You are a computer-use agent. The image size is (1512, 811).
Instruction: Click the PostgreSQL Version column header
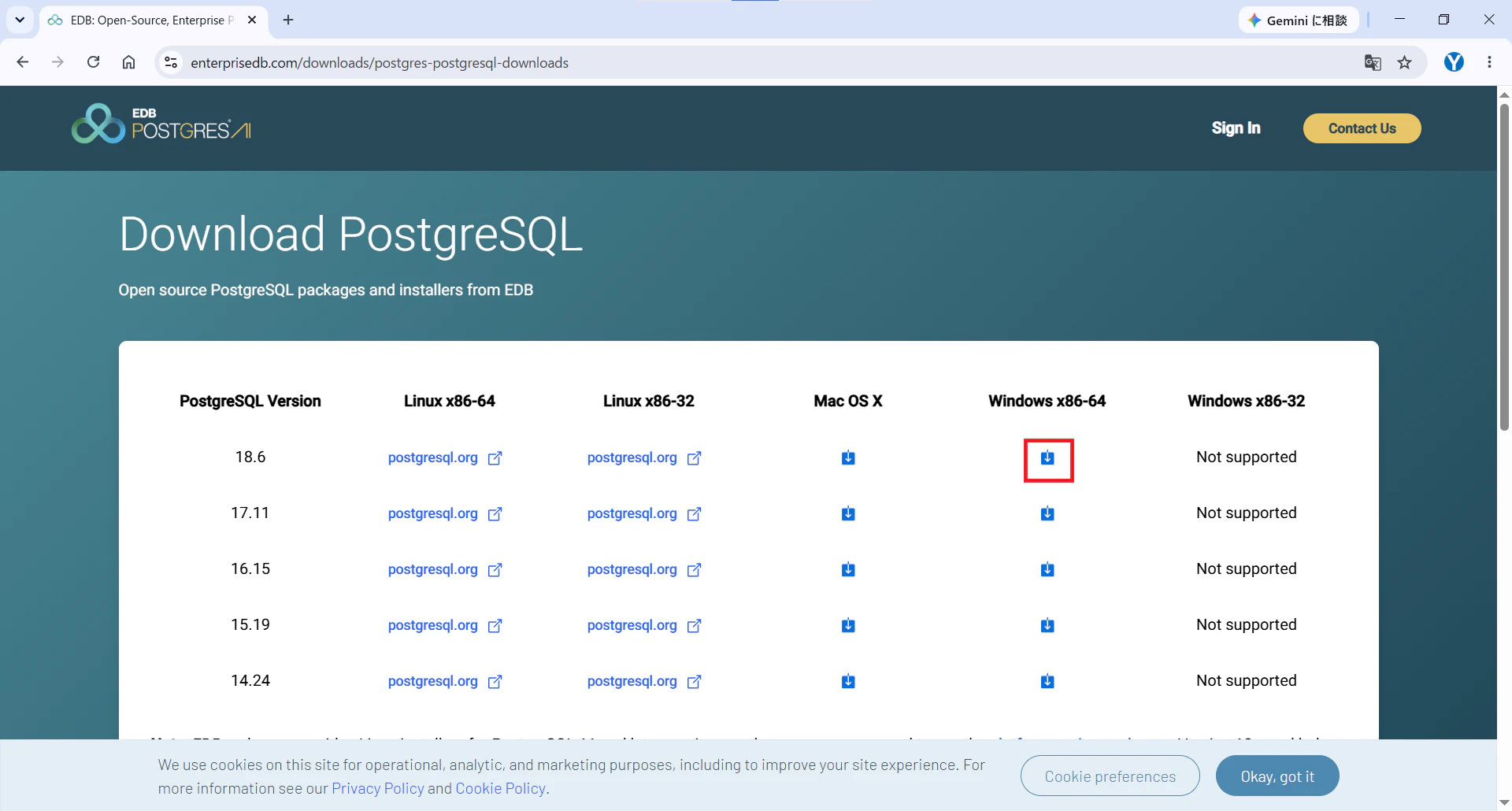pyautogui.click(x=250, y=401)
